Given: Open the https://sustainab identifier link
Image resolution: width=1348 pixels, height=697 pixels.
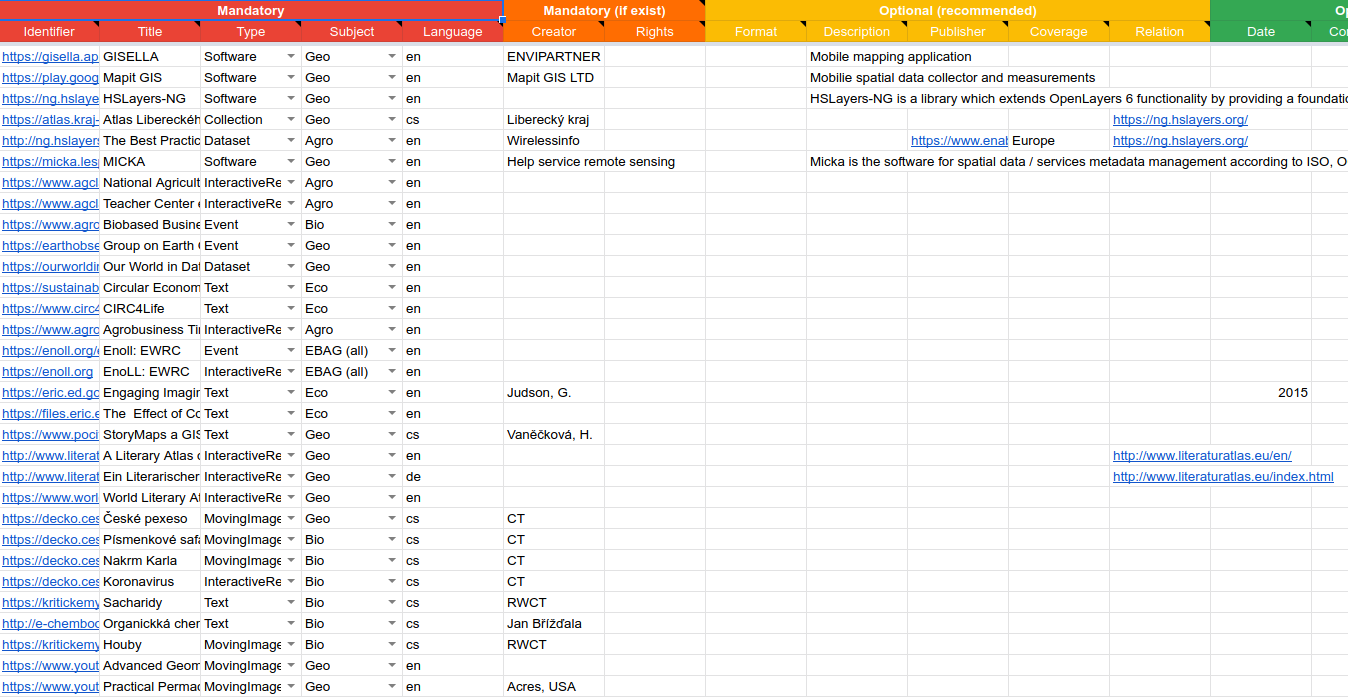Looking at the screenshot, I should pyautogui.click(x=50, y=288).
